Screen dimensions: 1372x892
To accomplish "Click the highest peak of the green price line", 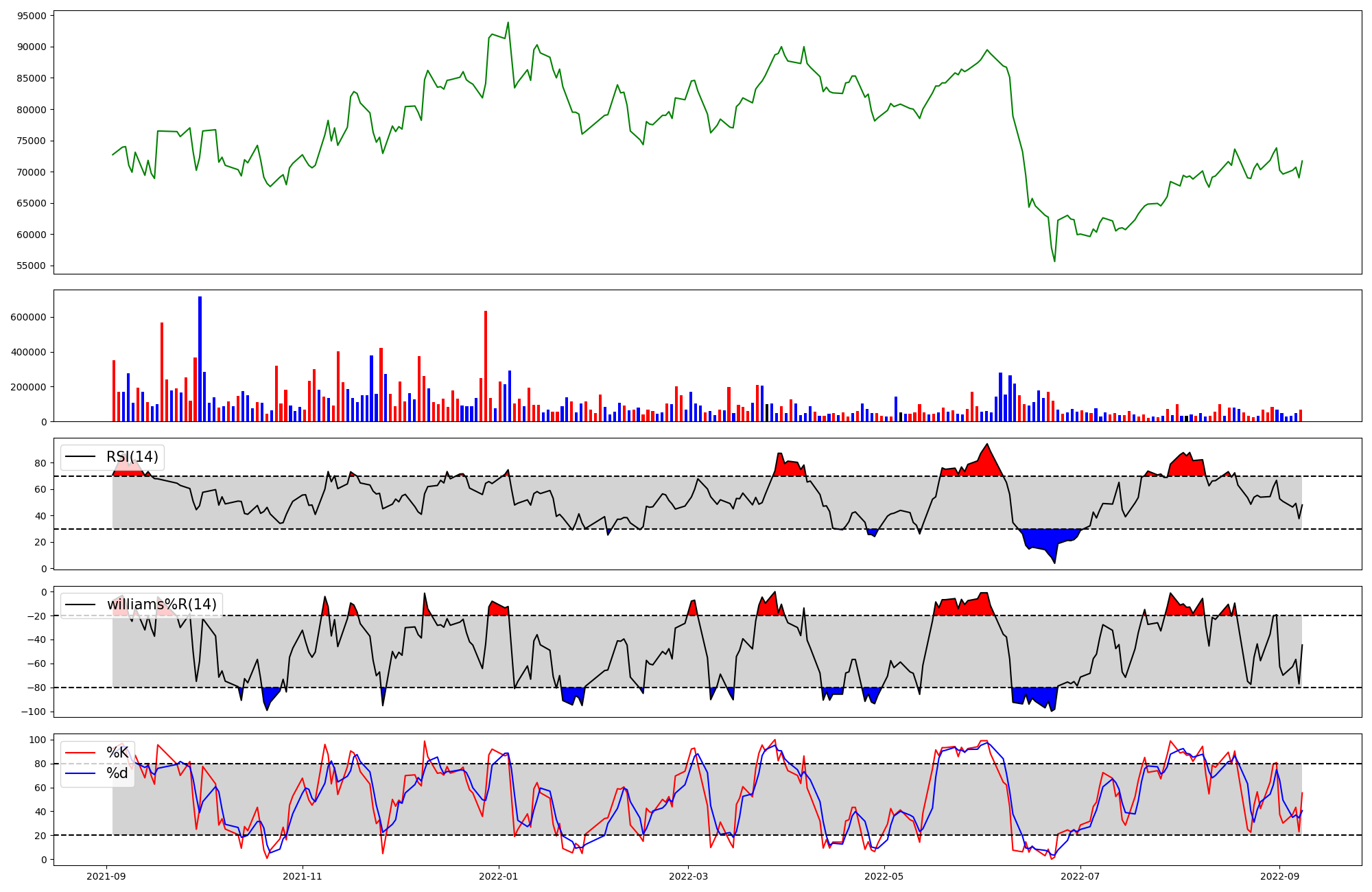I will pos(508,23).
